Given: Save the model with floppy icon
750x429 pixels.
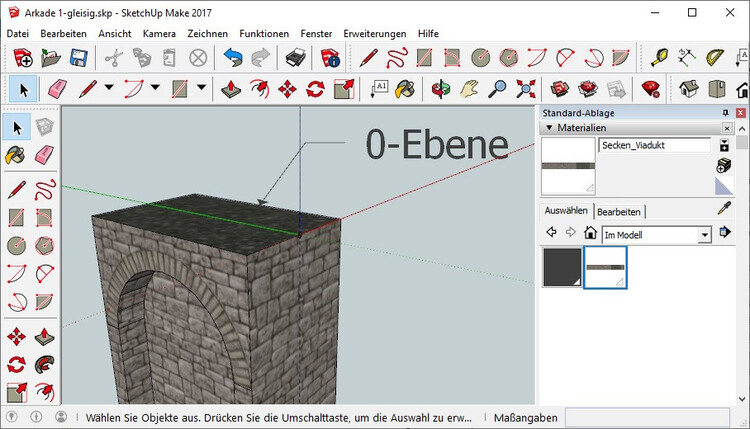Looking at the screenshot, I should [78, 58].
